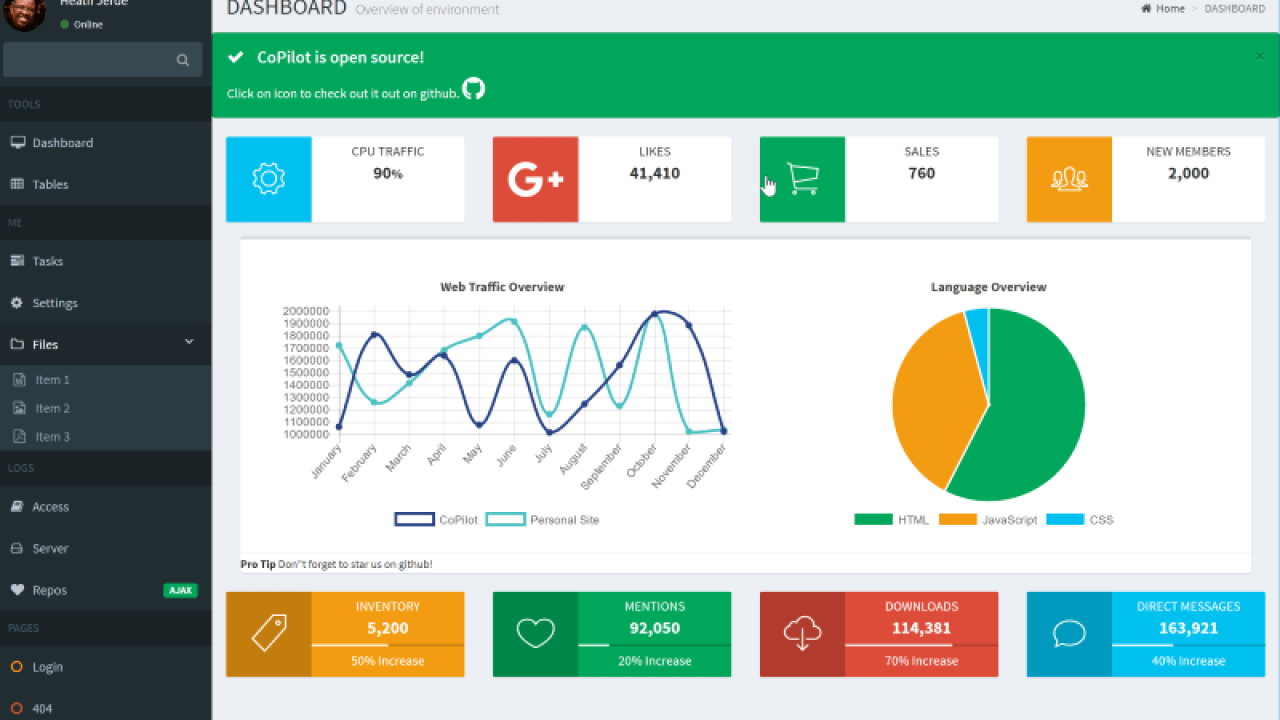Click the heart icon on Mentions box

coord(535,634)
